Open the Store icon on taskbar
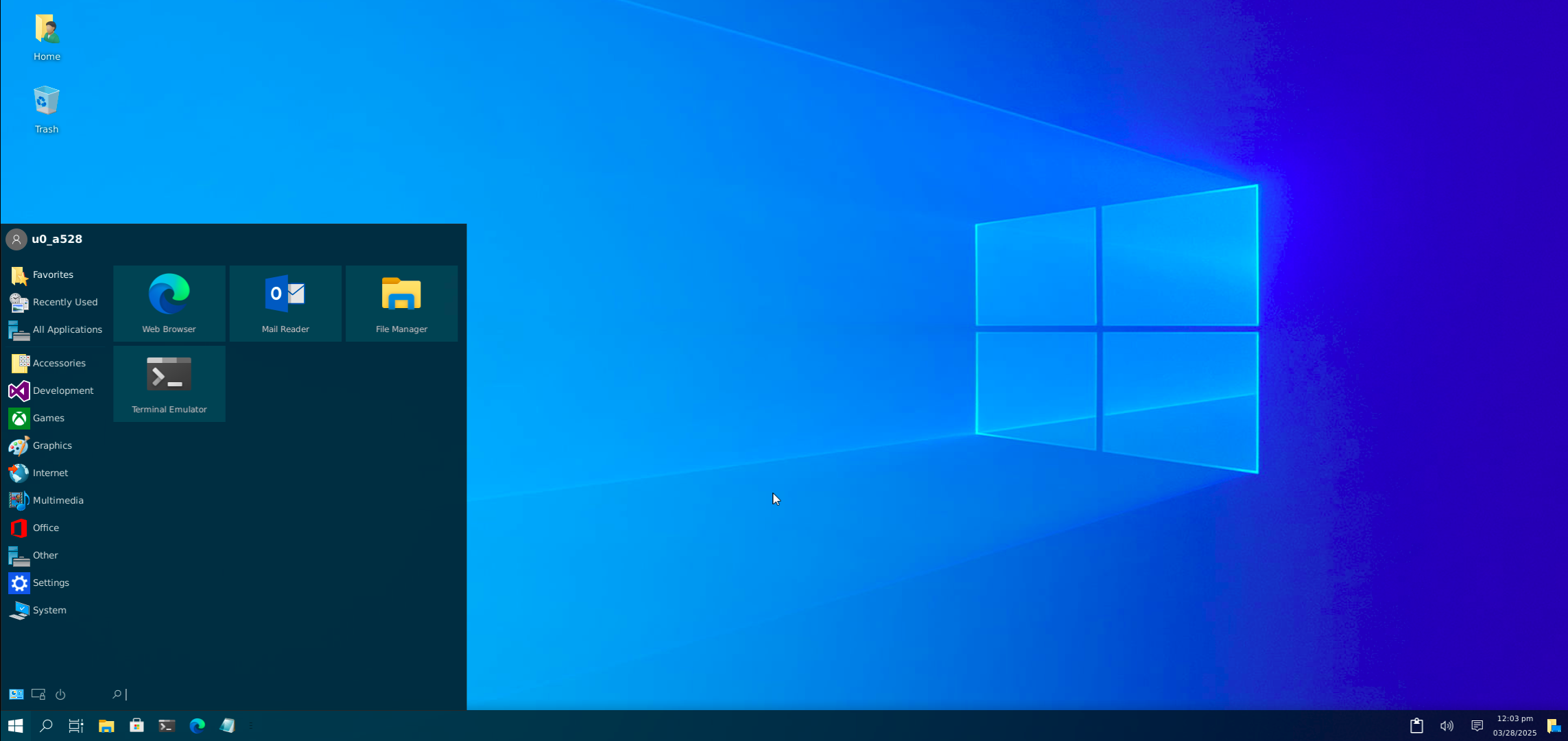Screen dimensions: 1568x741 pyautogui.click(x=136, y=726)
